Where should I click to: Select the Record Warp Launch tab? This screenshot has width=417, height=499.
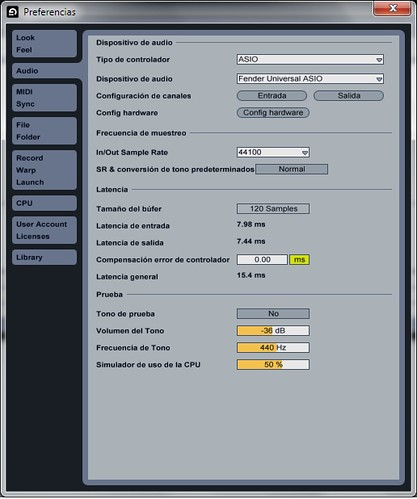[44, 170]
